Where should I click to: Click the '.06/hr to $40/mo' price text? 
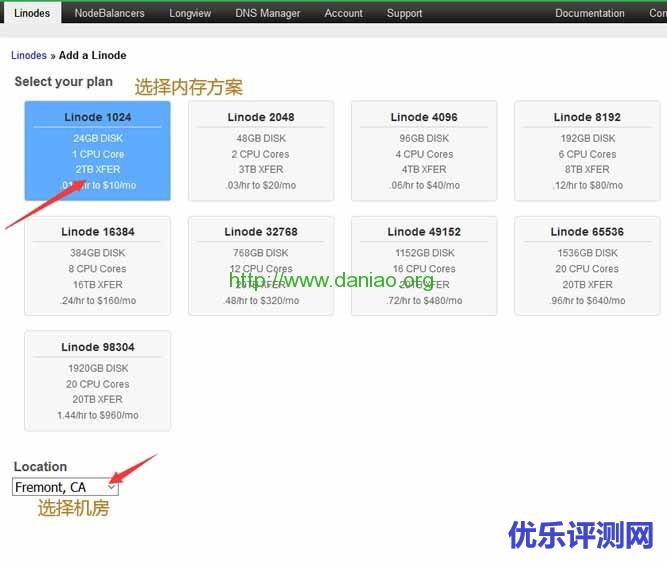(425, 185)
